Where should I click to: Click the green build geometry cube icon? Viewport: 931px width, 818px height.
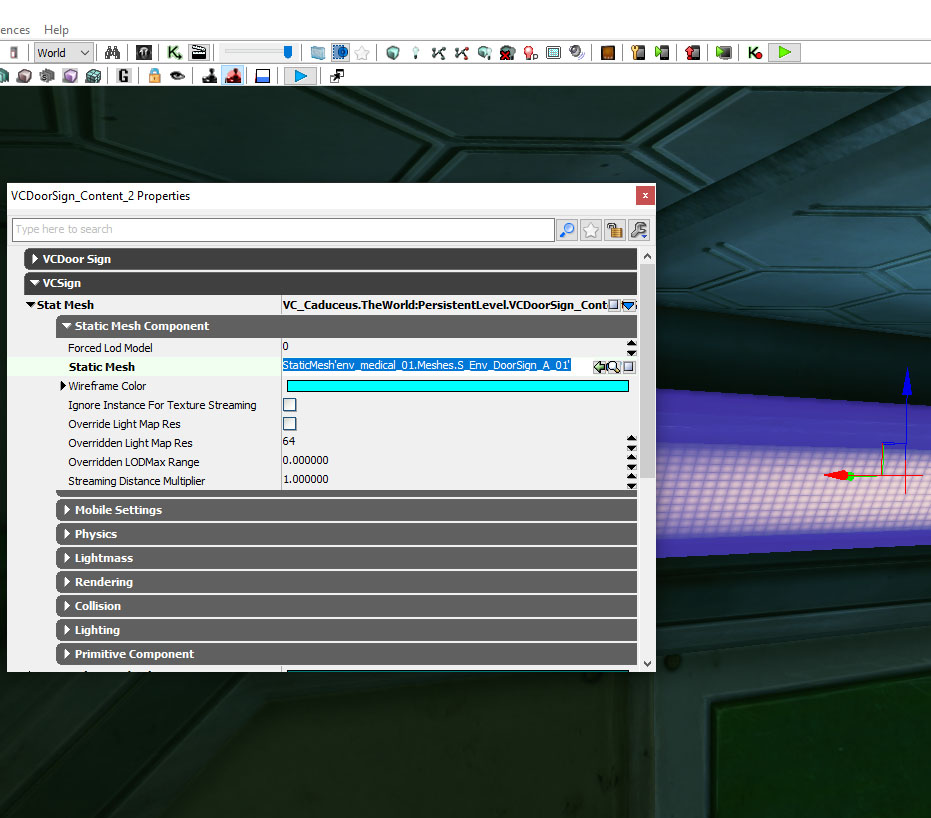pos(392,53)
